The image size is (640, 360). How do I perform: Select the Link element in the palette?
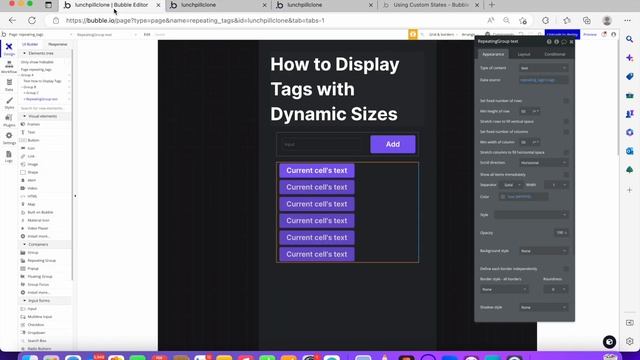(31, 156)
